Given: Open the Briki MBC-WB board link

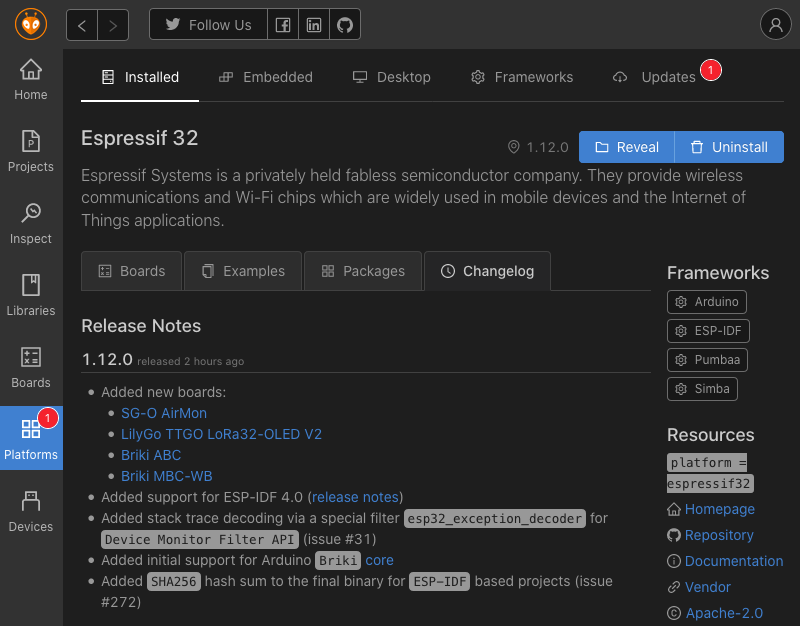Looking at the screenshot, I should tap(166, 475).
